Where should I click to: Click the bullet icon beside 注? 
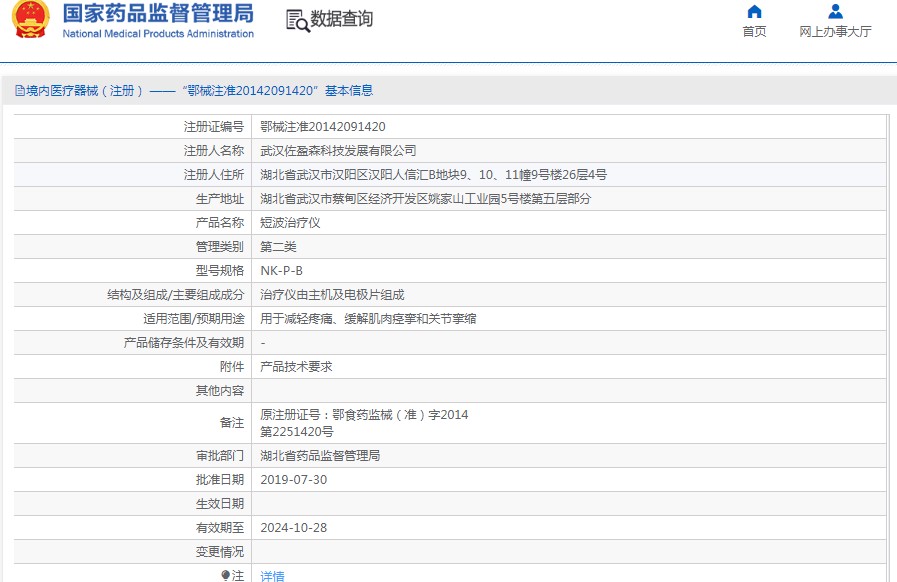pos(226,575)
